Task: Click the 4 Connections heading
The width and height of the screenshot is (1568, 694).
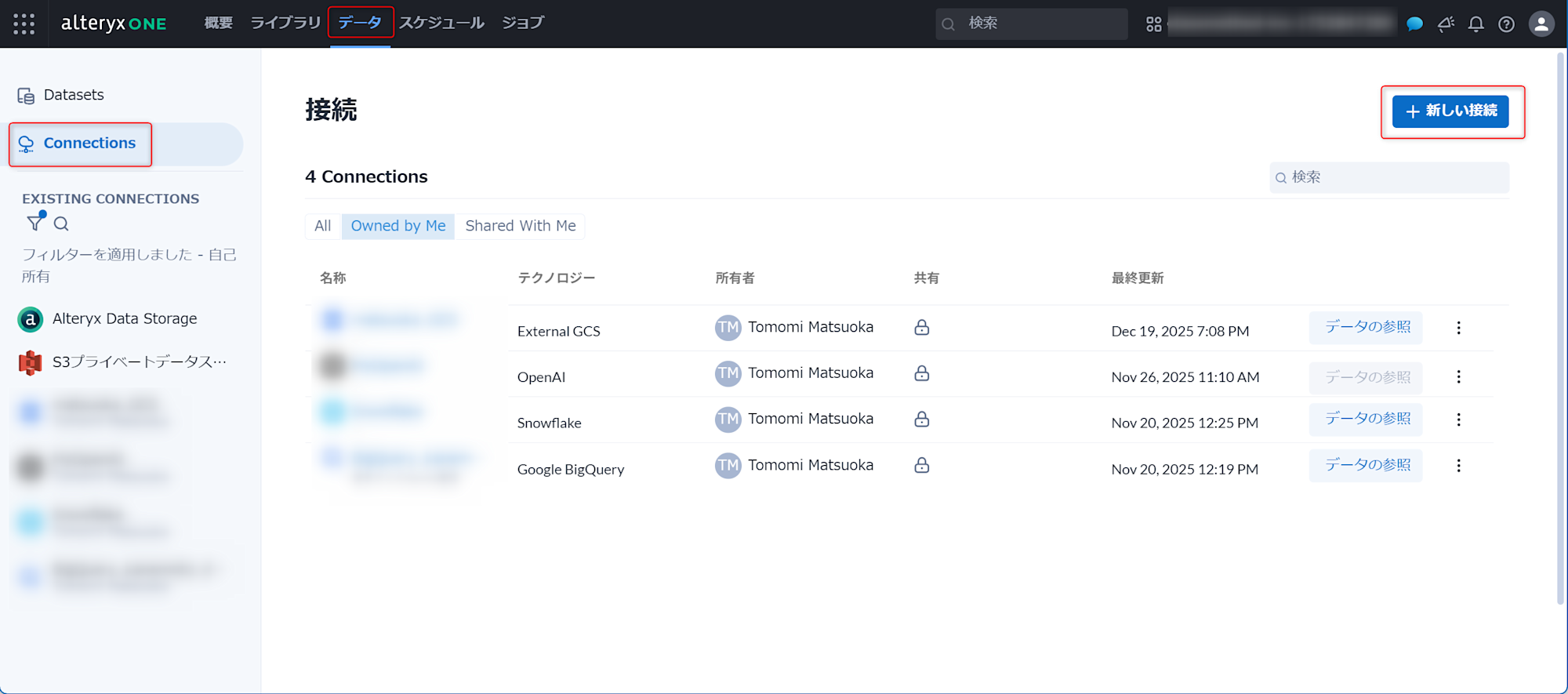Action: [366, 177]
